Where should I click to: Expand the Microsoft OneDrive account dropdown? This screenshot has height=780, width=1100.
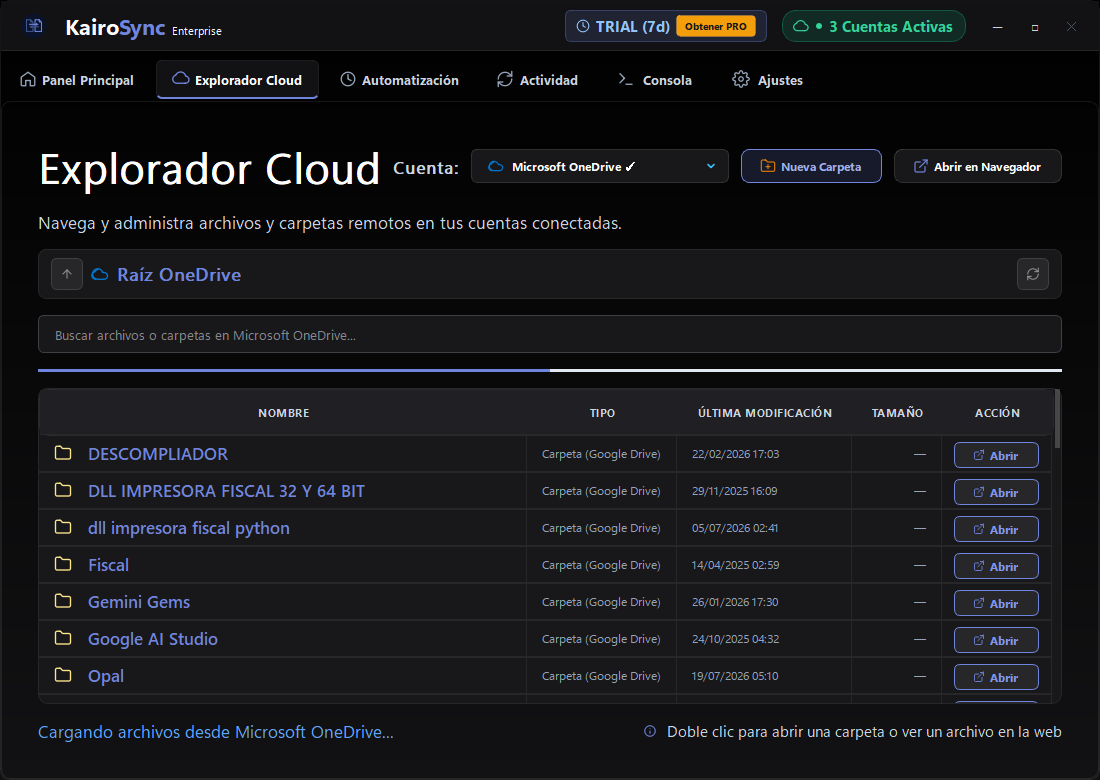(600, 166)
